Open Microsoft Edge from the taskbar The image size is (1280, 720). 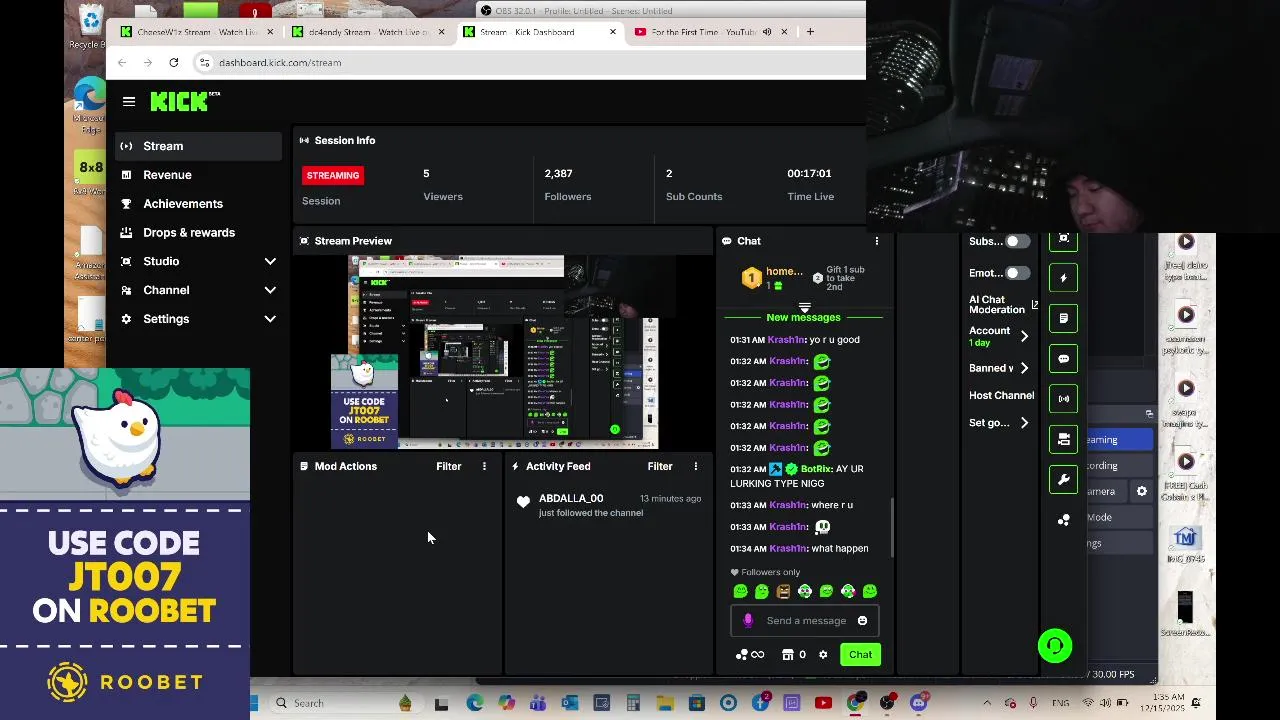[475, 703]
